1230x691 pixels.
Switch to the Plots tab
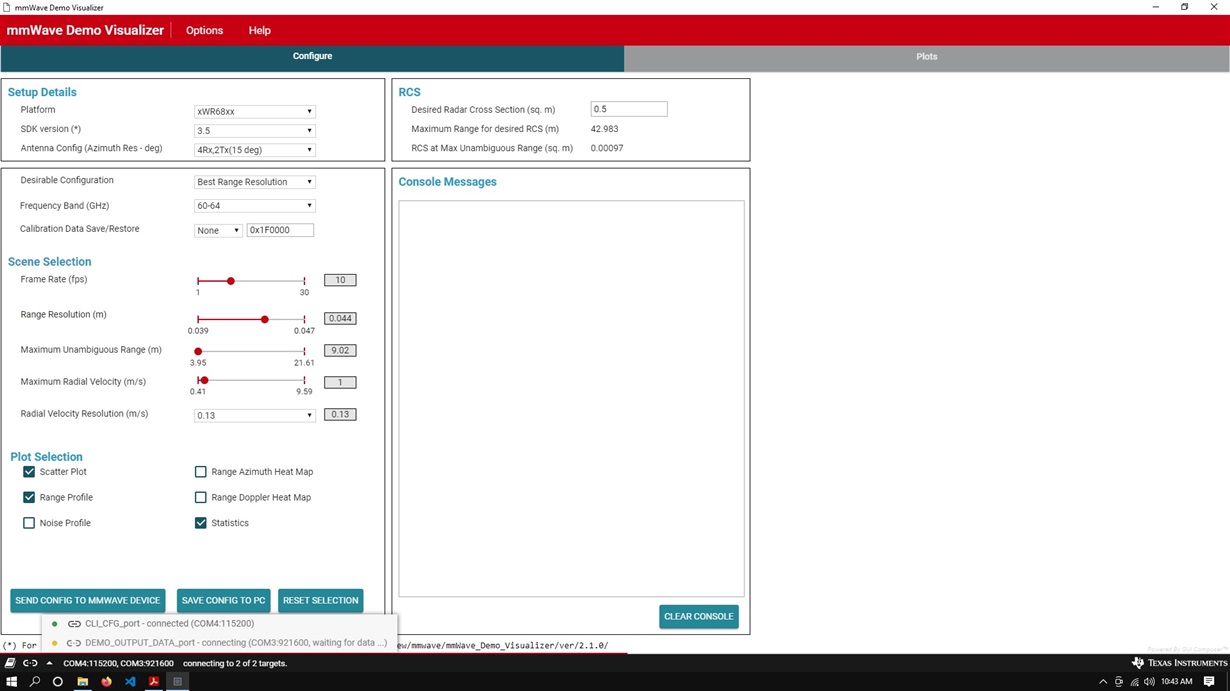(927, 57)
